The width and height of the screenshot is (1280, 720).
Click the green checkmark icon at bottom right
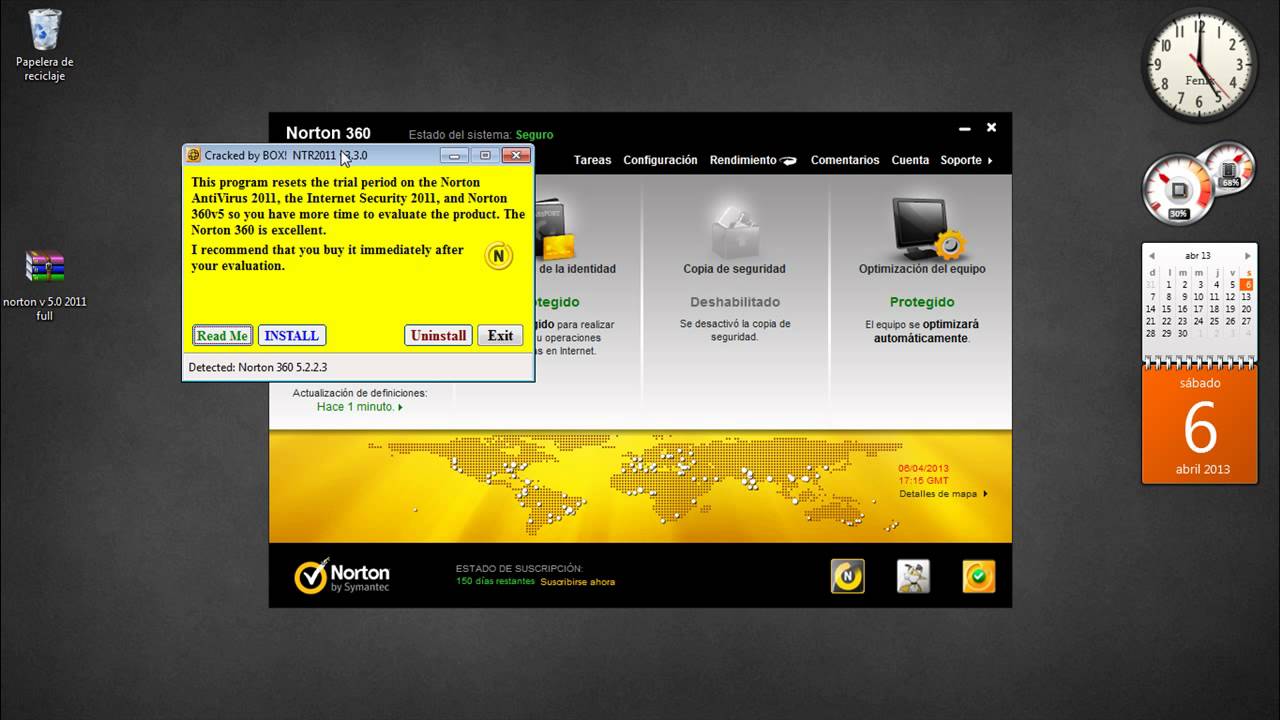coord(979,576)
